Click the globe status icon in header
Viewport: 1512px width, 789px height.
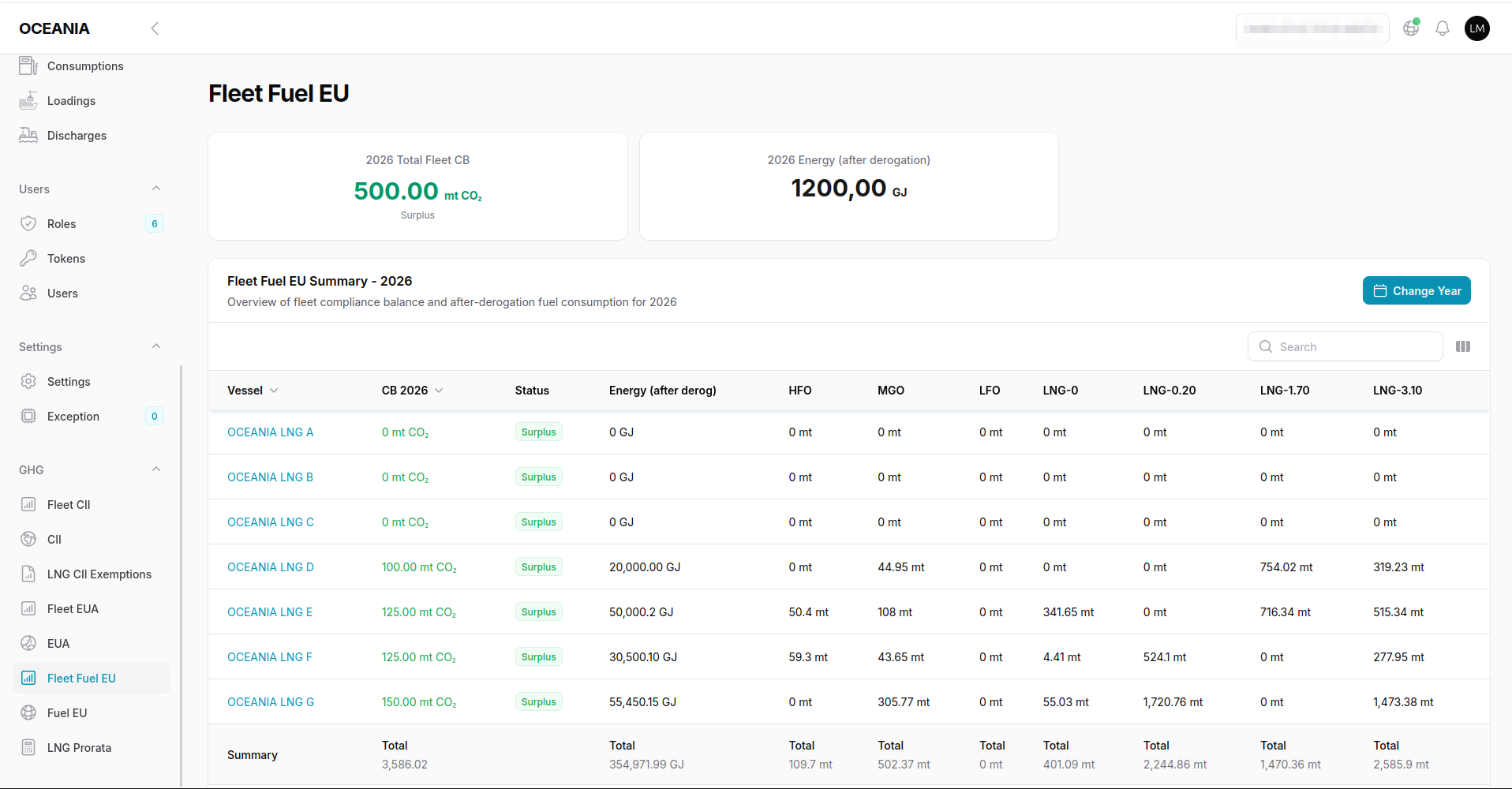(1411, 28)
